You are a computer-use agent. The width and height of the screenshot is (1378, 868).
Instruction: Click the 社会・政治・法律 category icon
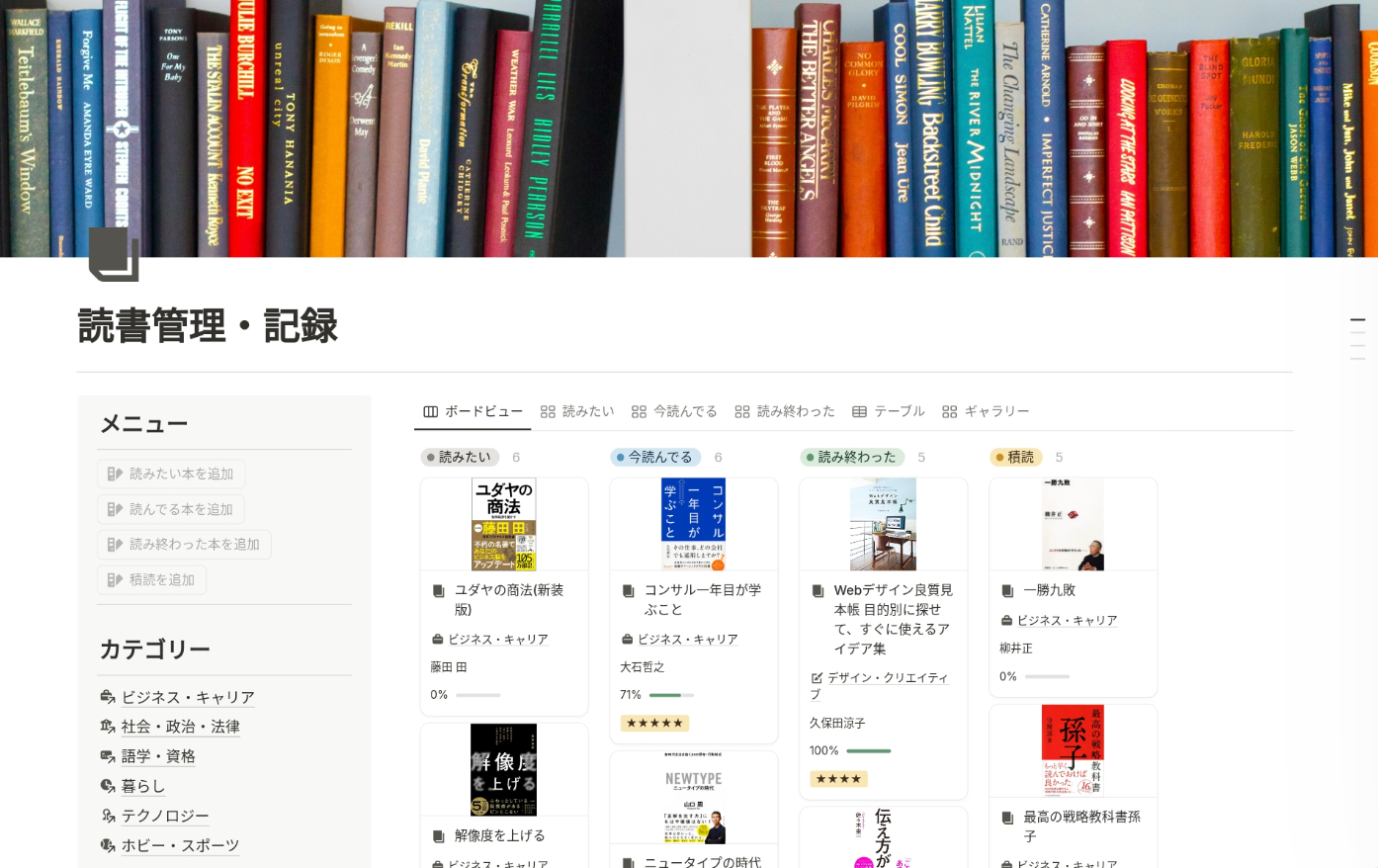(108, 727)
